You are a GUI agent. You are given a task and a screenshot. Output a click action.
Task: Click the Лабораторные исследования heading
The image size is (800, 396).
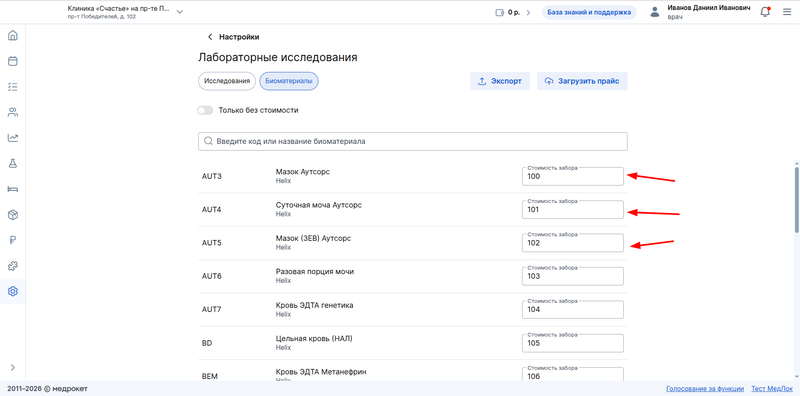click(x=278, y=58)
